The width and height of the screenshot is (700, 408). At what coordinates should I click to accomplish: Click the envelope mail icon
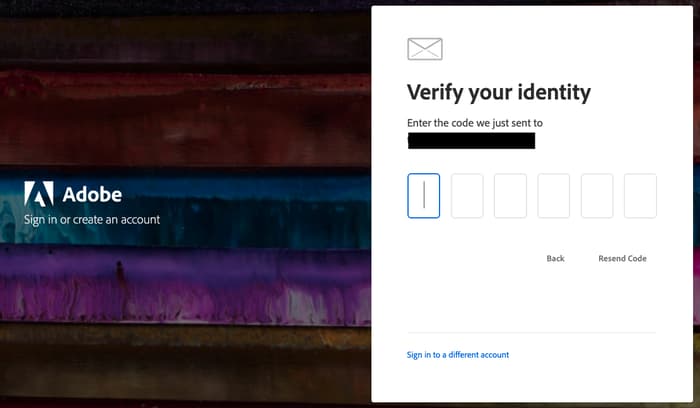click(425, 49)
